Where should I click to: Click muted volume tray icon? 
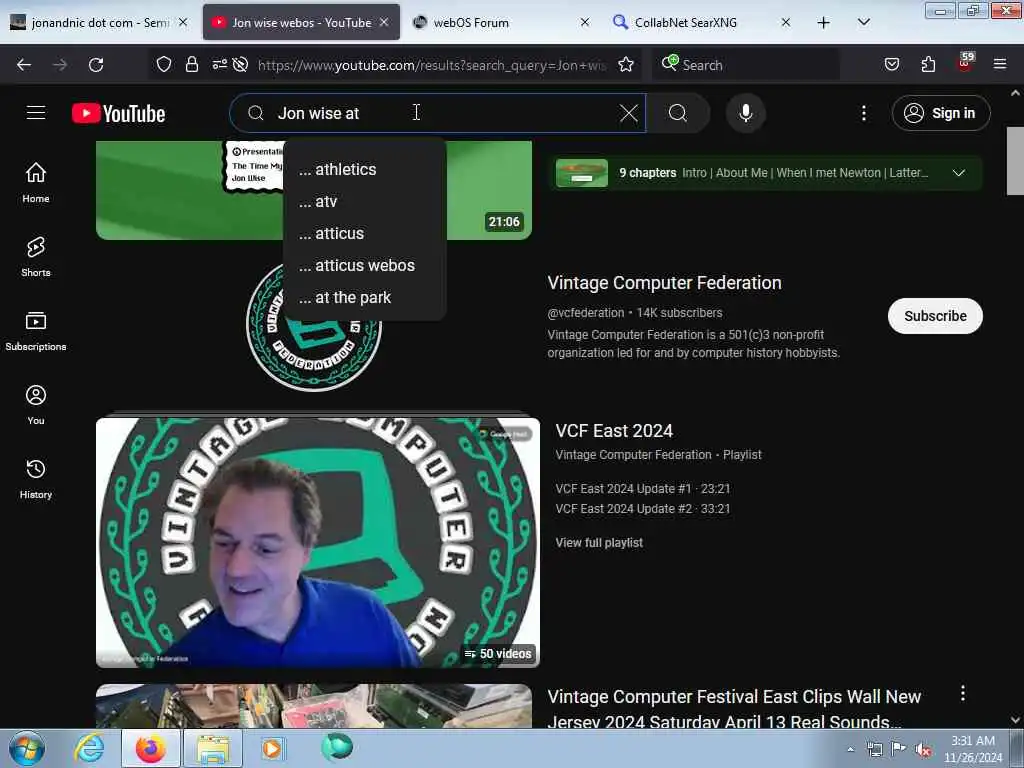pyautogui.click(x=922, y=750)
